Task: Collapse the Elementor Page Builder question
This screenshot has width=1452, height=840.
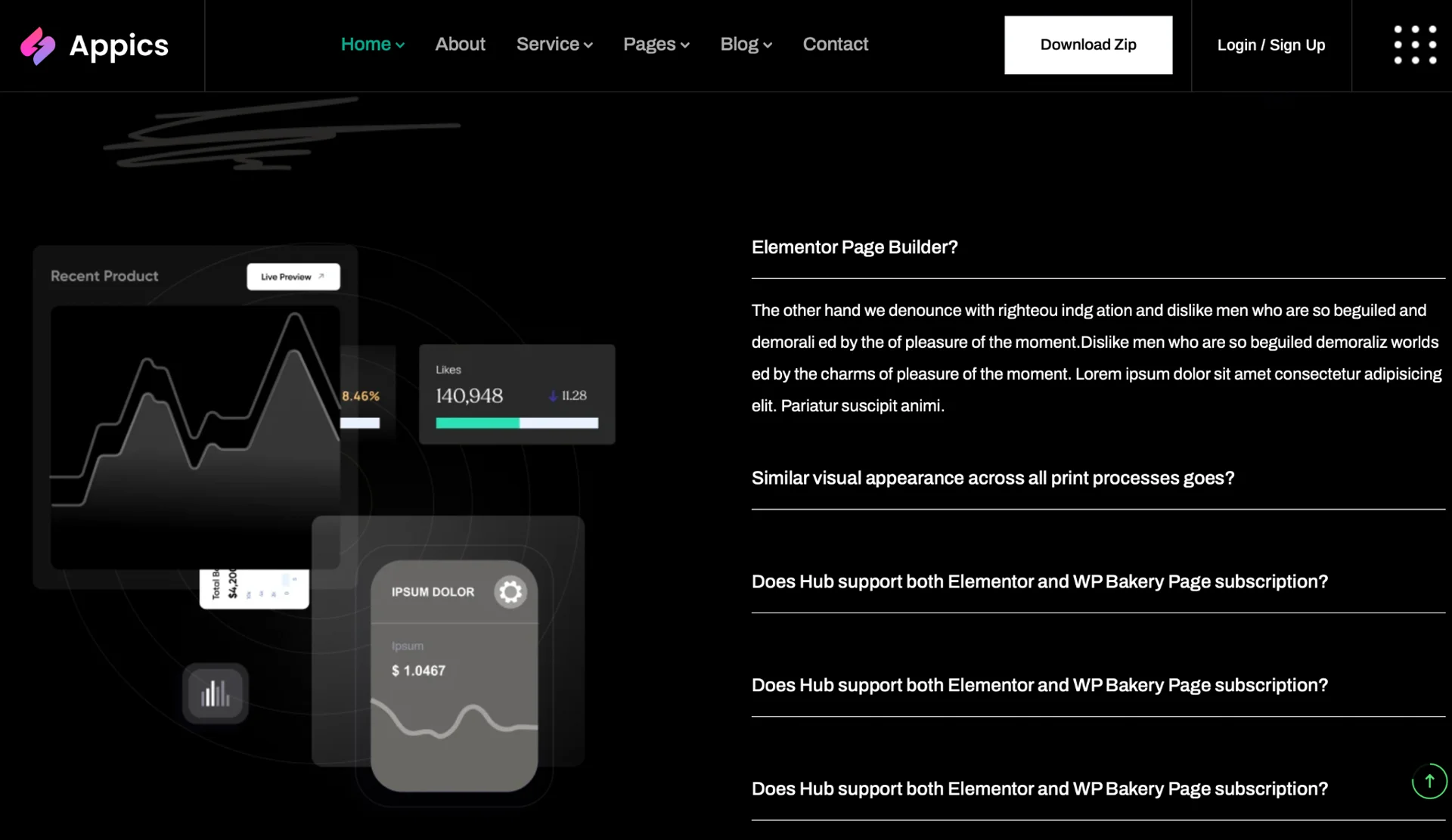Action: tap(855, 247)
